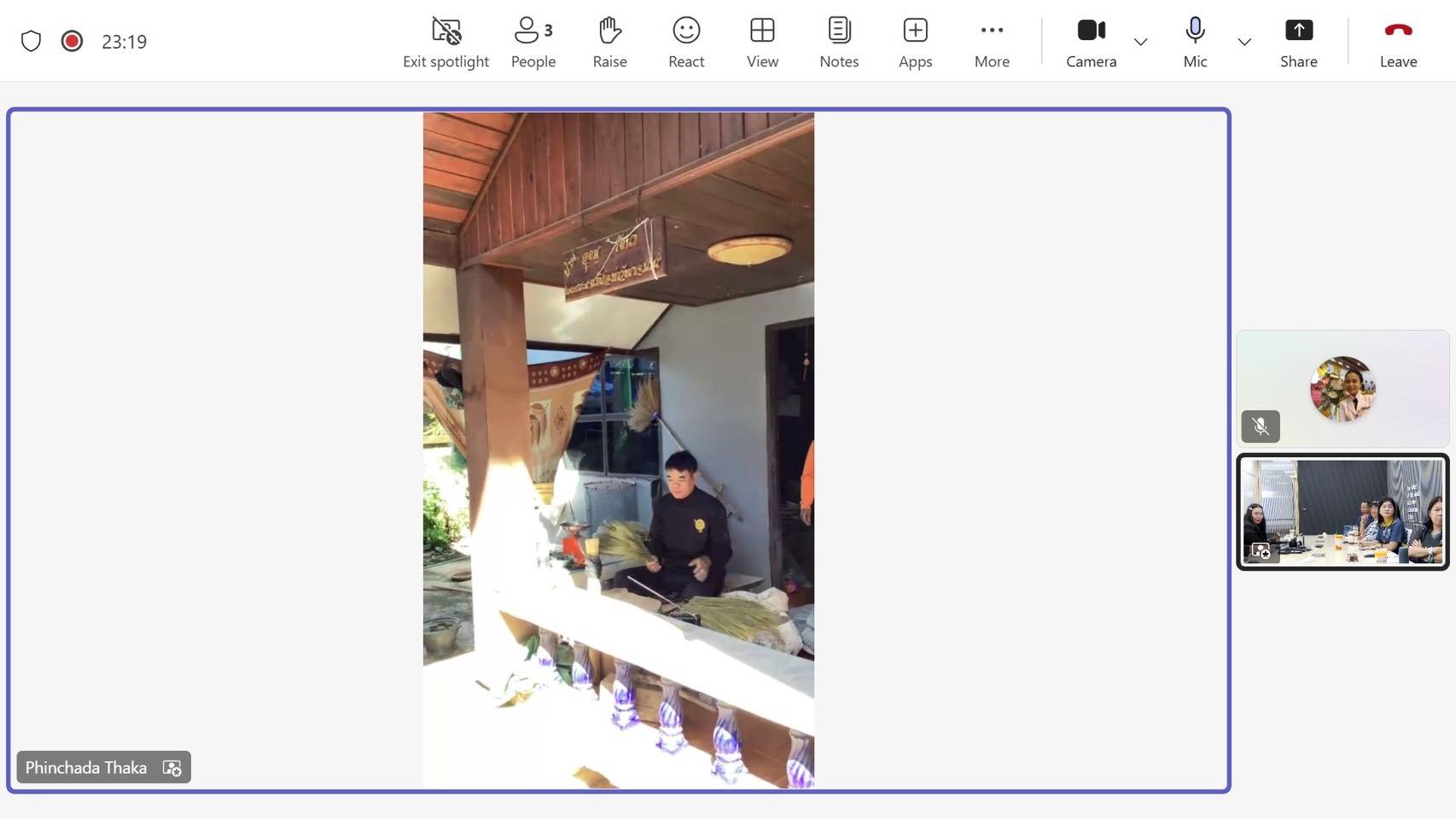1456x819 pixels.
Task: Raise your hand in the meeting
Action: click(609, 42)
